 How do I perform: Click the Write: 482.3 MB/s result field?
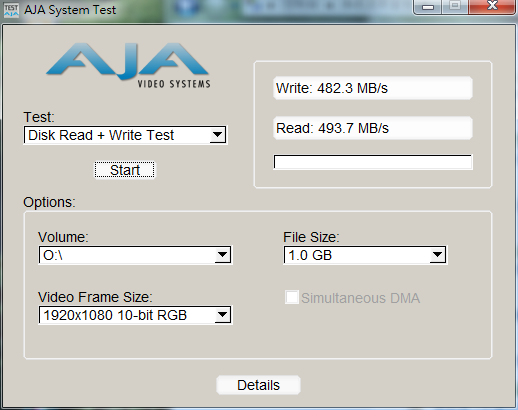pos(373,88)
